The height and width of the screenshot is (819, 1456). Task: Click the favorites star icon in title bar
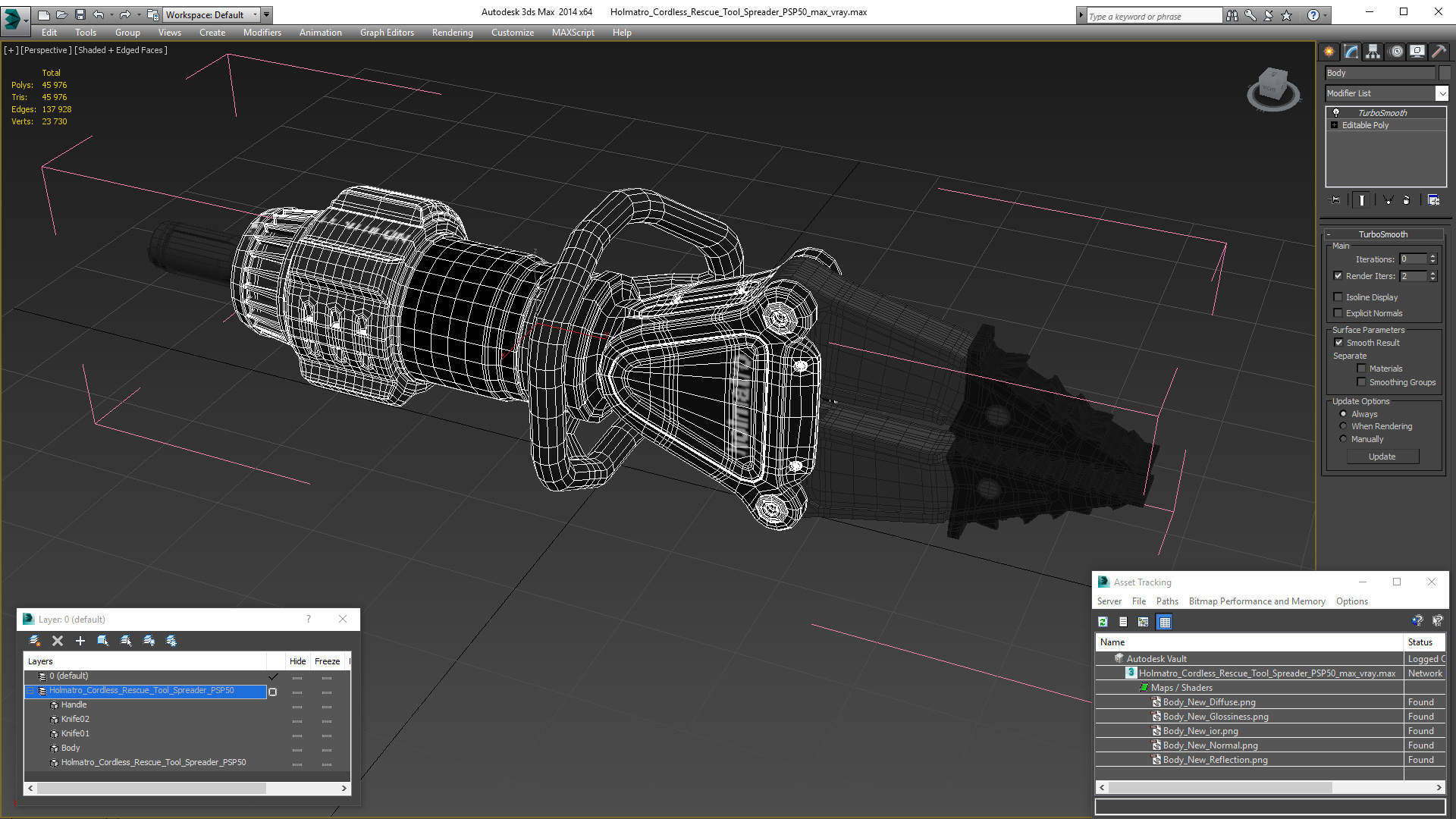1287,15
